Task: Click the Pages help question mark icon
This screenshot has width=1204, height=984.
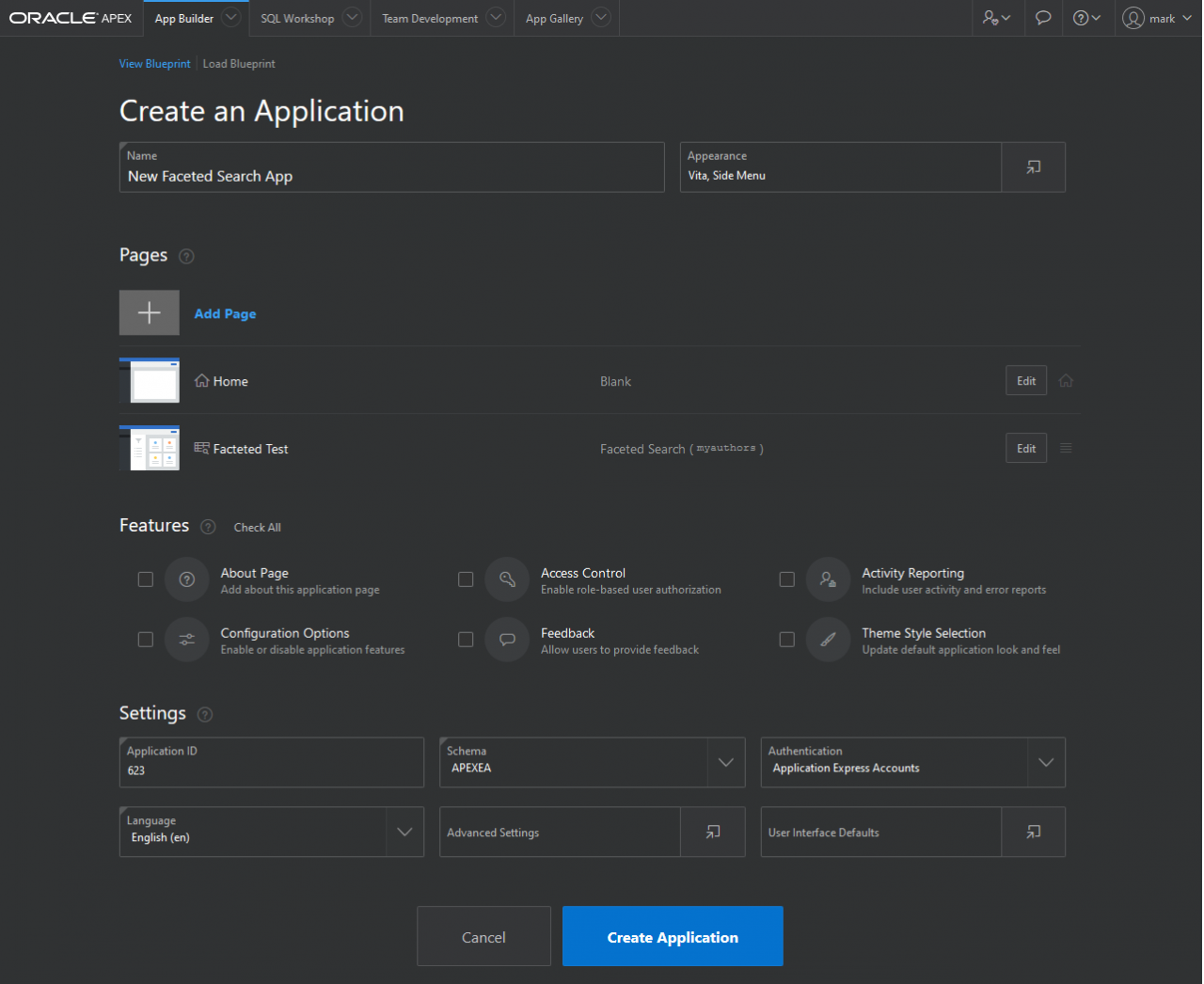Action: pos(186,257)
